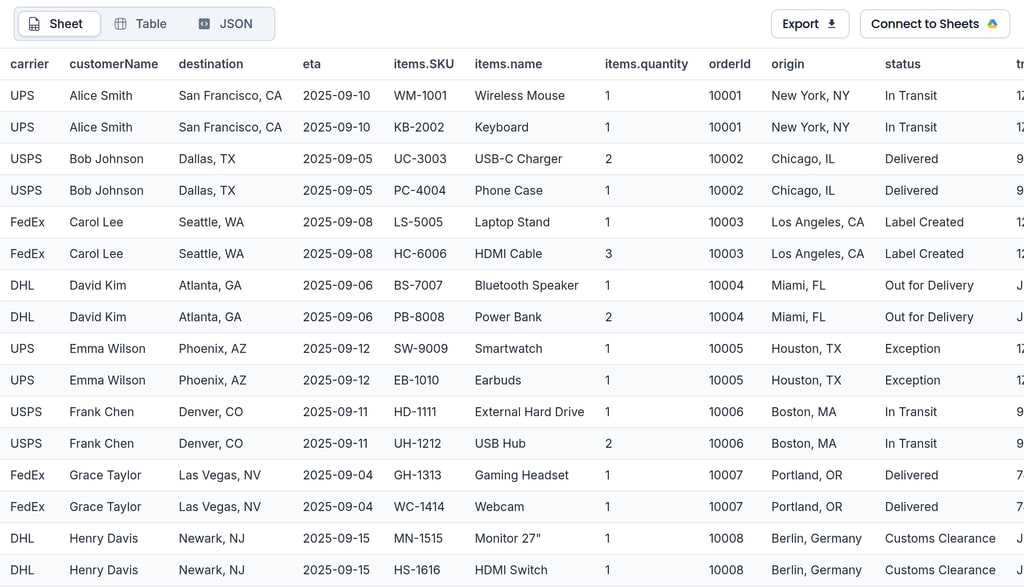The image size is (1024, 587).
Task: Click SKU cell HS-1616
Action: click(x=417, y=571)
